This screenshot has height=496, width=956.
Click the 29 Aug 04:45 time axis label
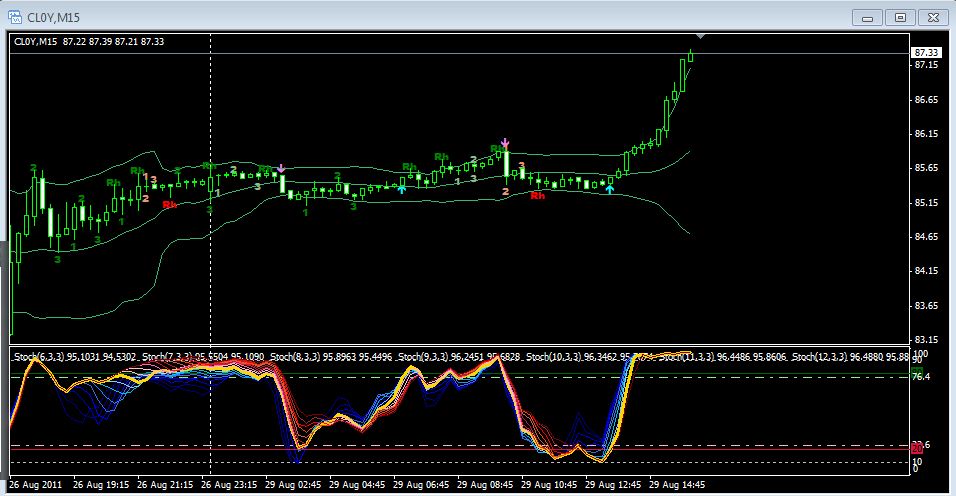pos(357,485)
